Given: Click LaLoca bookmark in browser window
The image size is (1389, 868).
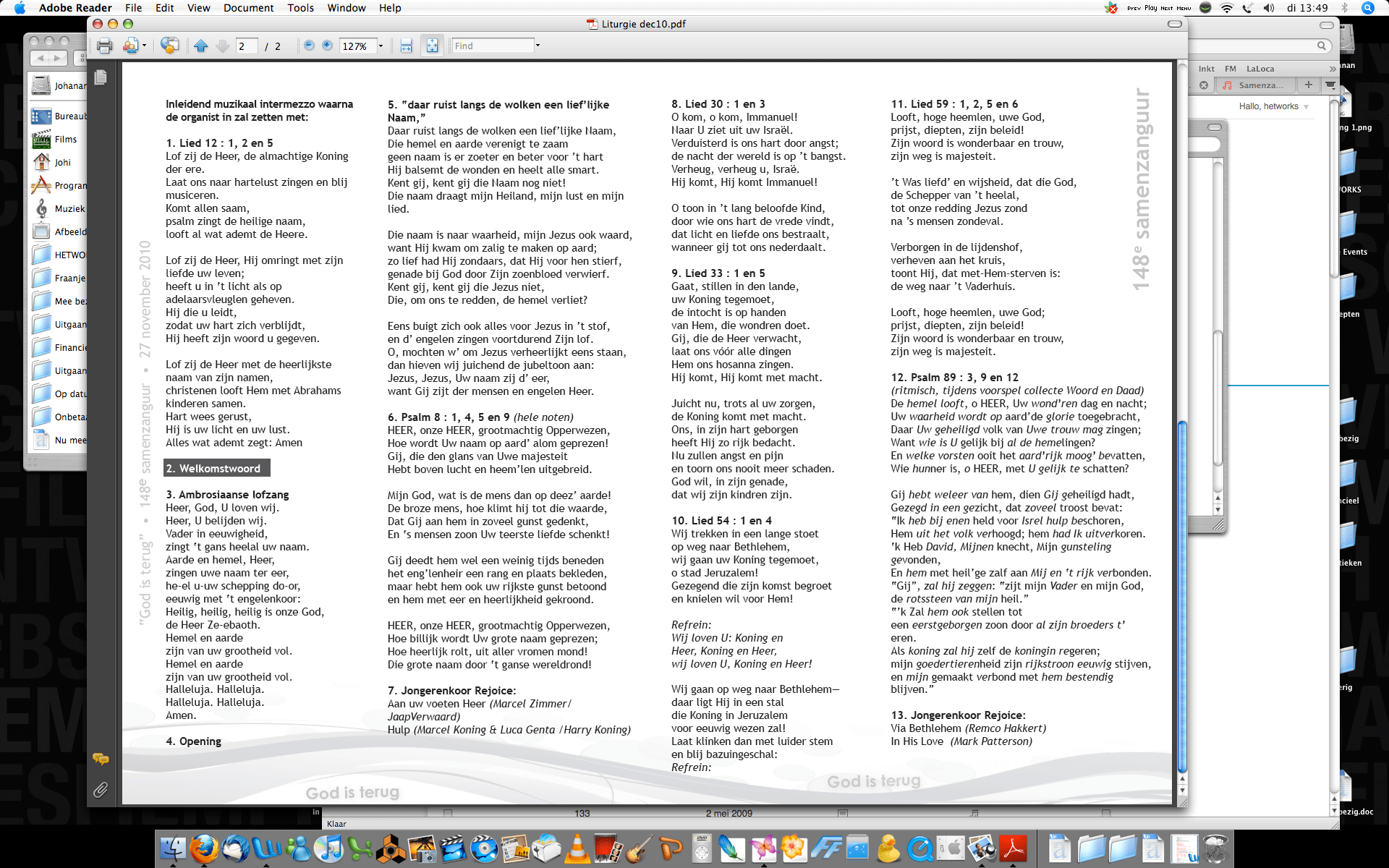Looking at the screenshot, I should click(x=1260, y=69).
